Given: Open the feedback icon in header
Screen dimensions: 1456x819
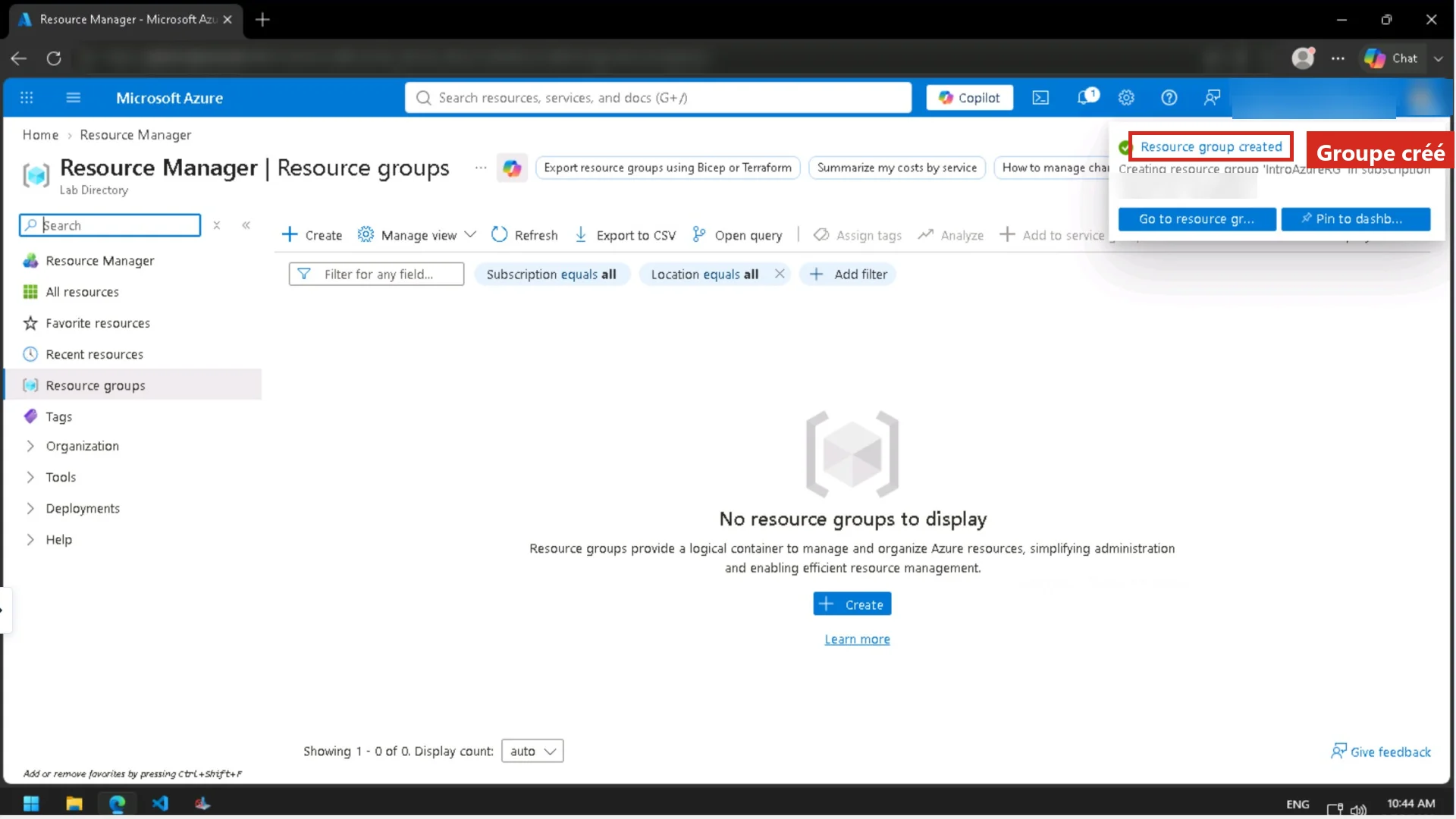Looking at the screenshot, I should point(1212,98).
